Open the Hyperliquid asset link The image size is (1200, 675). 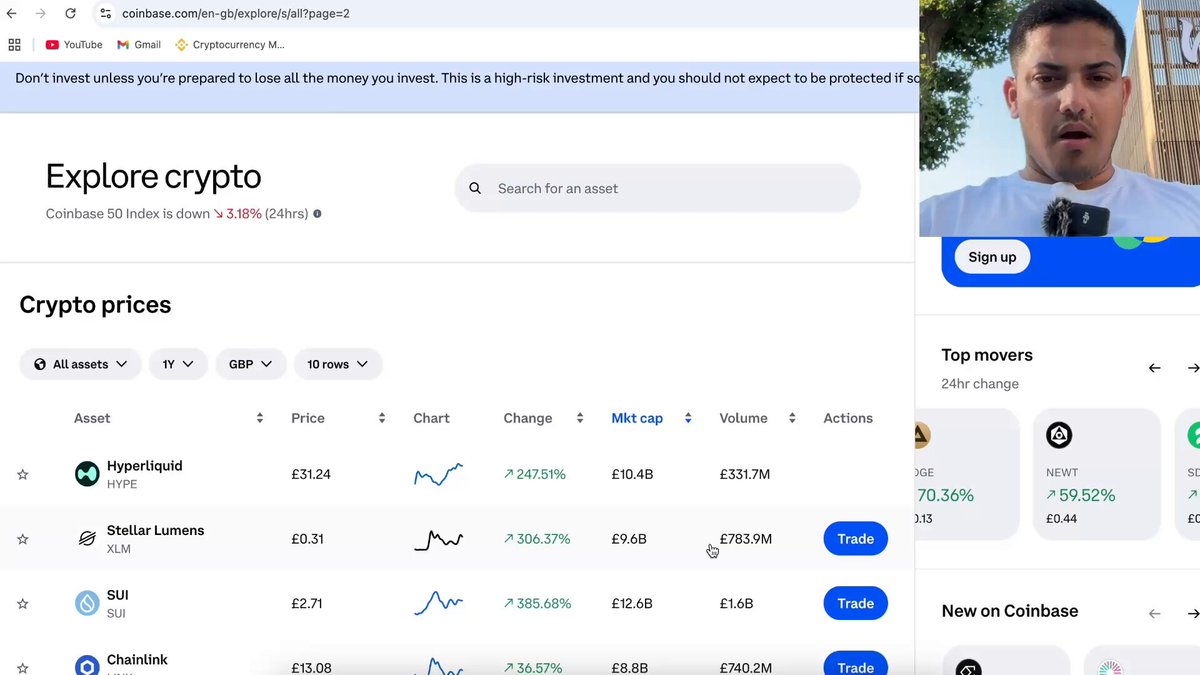[x=144, y=466]
